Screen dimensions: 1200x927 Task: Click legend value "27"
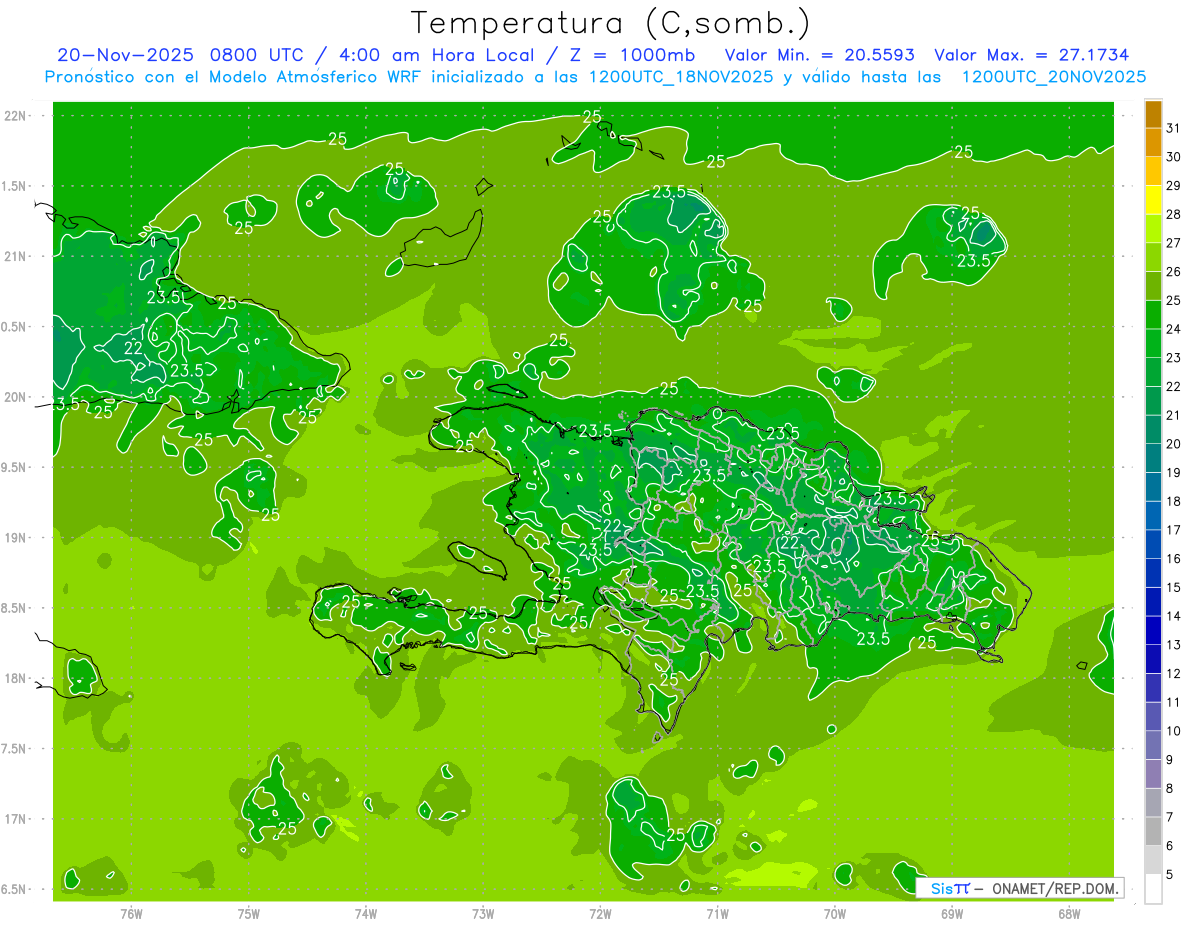pyautogui.click(x=1174, y=243)
